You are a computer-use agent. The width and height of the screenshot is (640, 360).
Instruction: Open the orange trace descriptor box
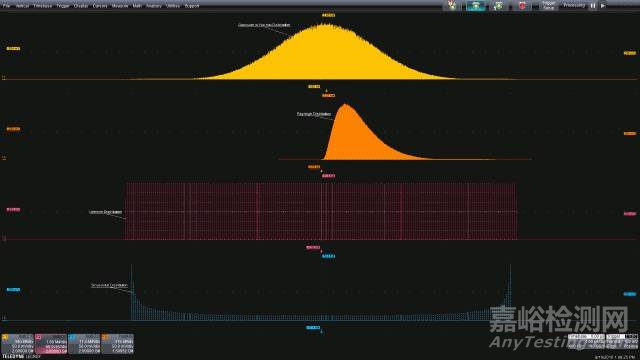tap(118, 344)
